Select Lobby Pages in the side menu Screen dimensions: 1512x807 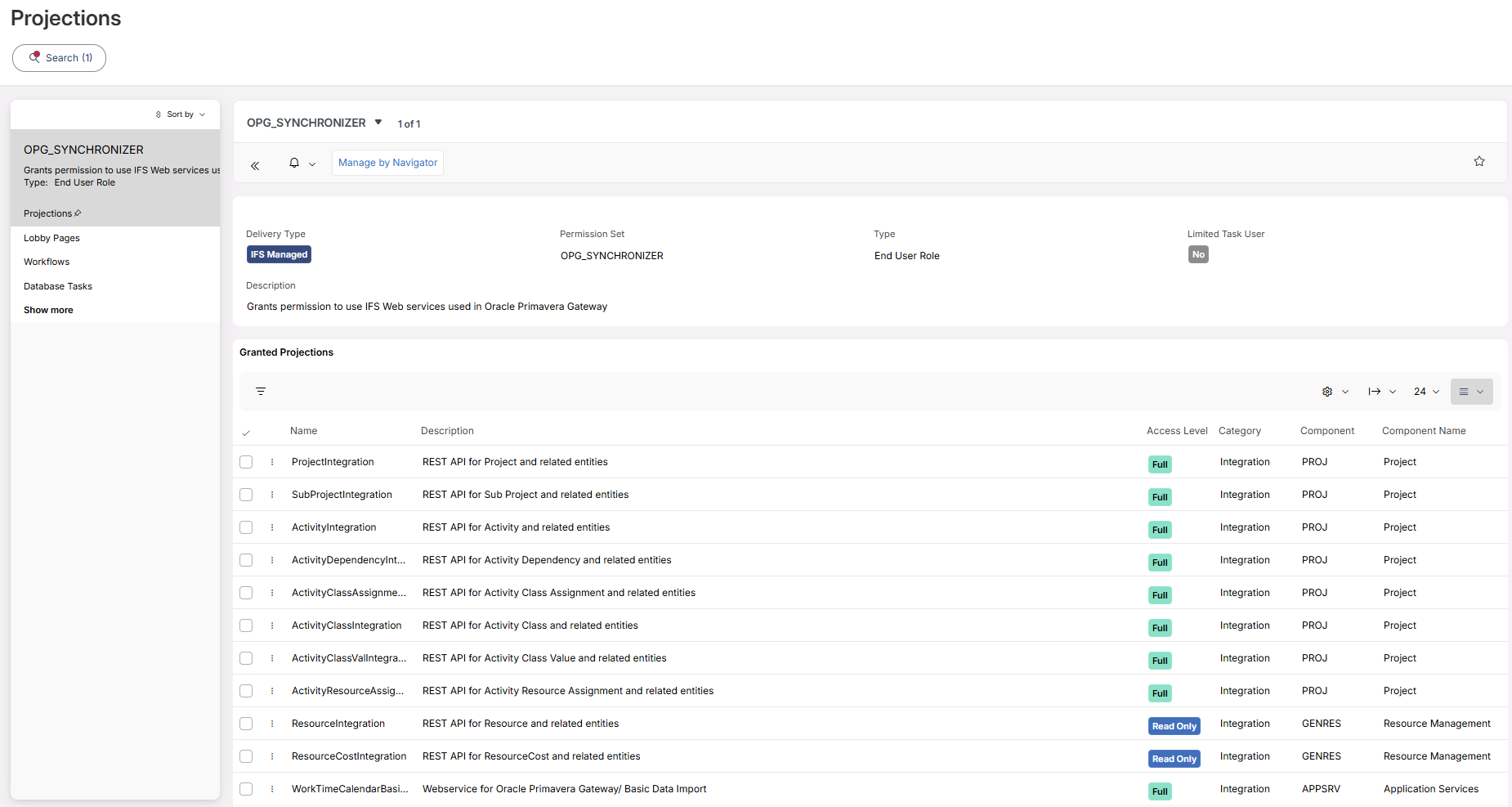[51, 238]
